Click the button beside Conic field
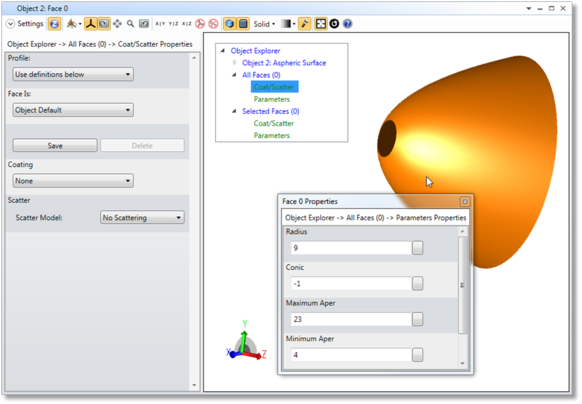The width and height of the screenshot is (582, 404). point(418,284)
